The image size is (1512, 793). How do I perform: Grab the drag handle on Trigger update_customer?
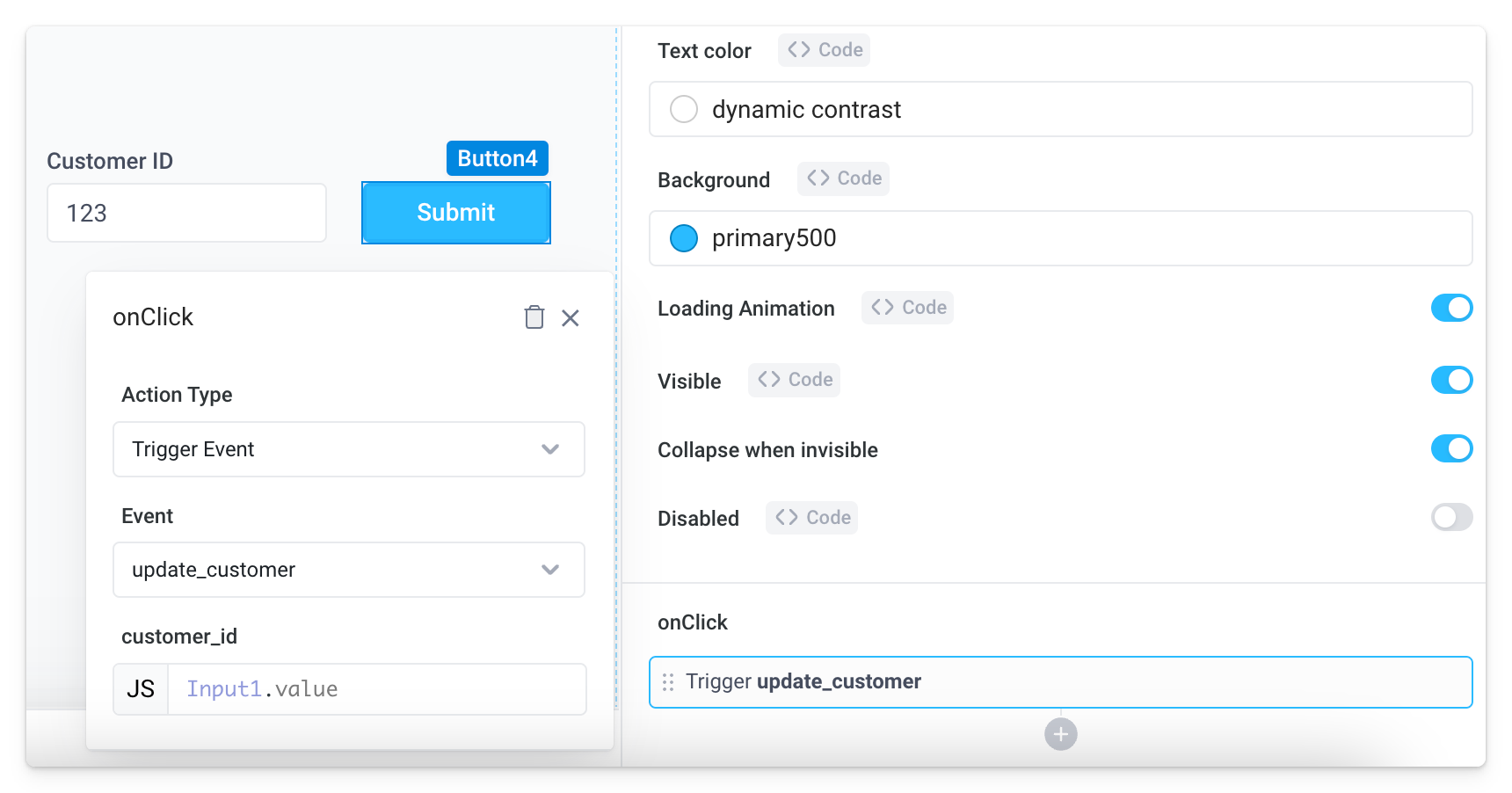(668, 681)
